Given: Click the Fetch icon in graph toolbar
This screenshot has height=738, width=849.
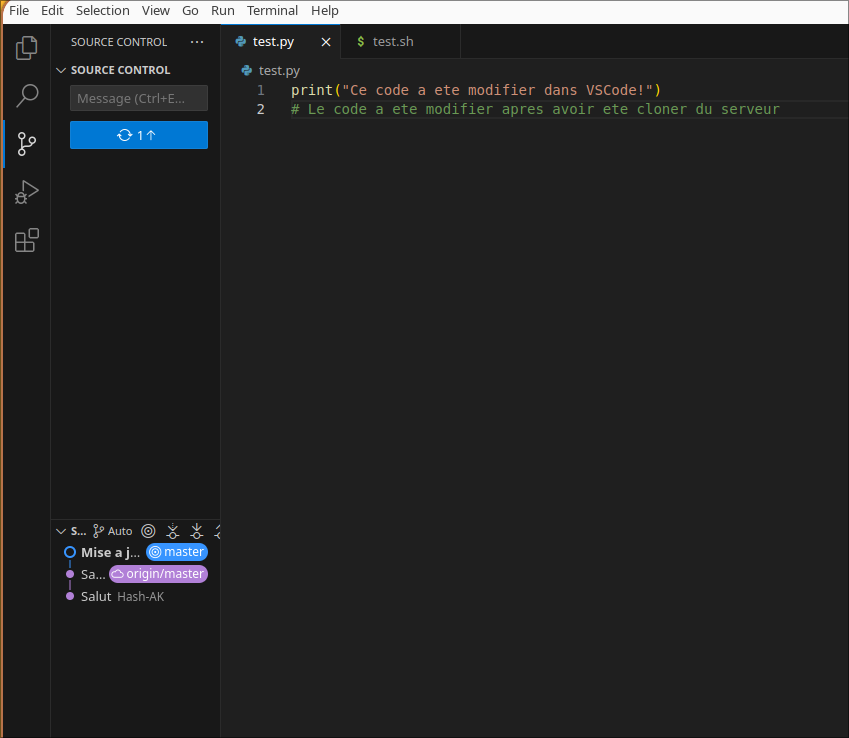Looking at the screenshot, I should (173, 531).
